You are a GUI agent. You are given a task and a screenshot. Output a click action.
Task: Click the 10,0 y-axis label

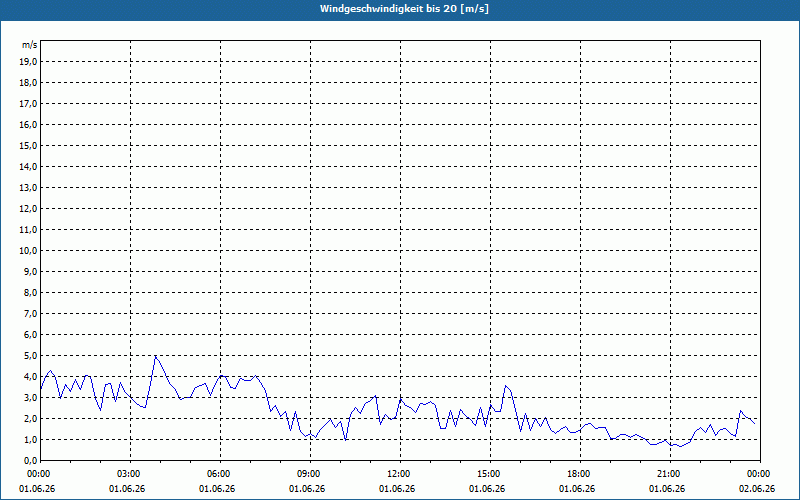pyautogui.click(x=28, y=251)
